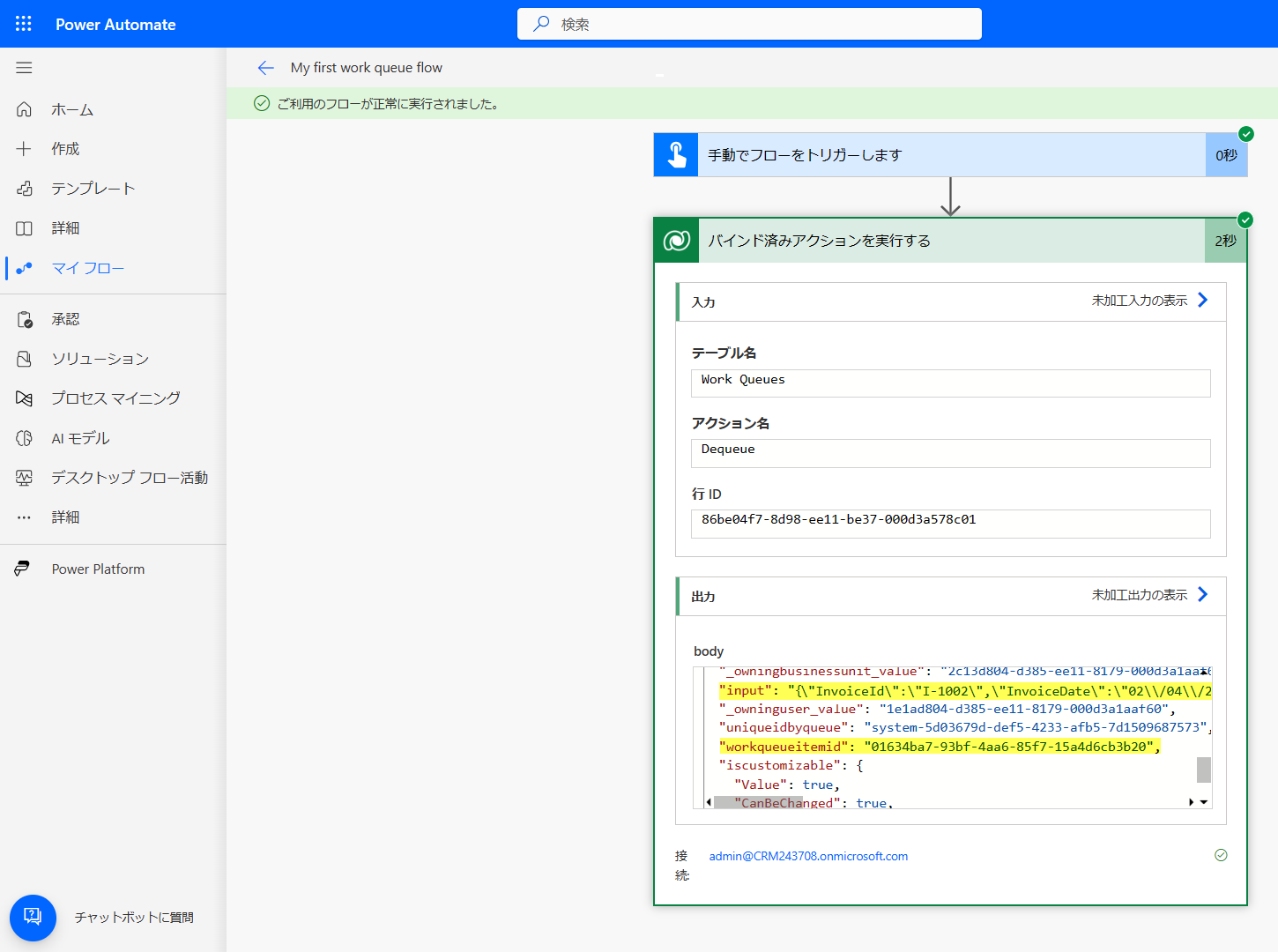Image resolution: width=1278 pixels, height=952 pixels.
Task: Click the solutions icon beside ソリューション
Action: tap(24, 359)
